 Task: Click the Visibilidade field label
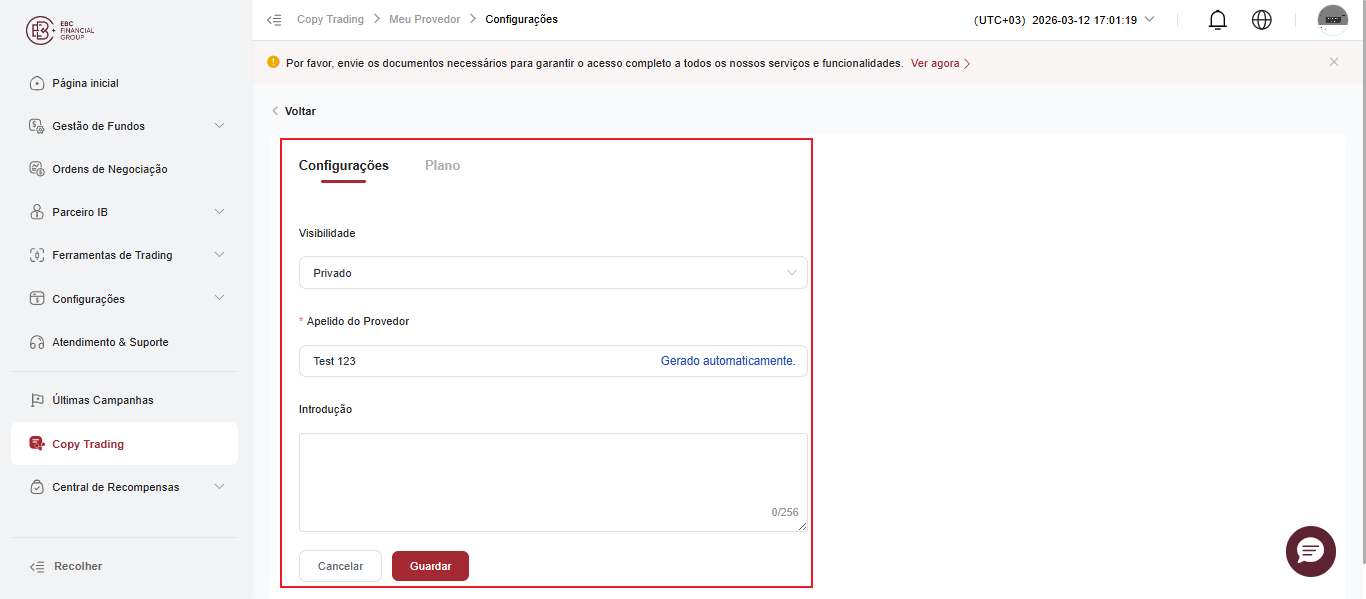pyautogui.click(x=327, y=233)
